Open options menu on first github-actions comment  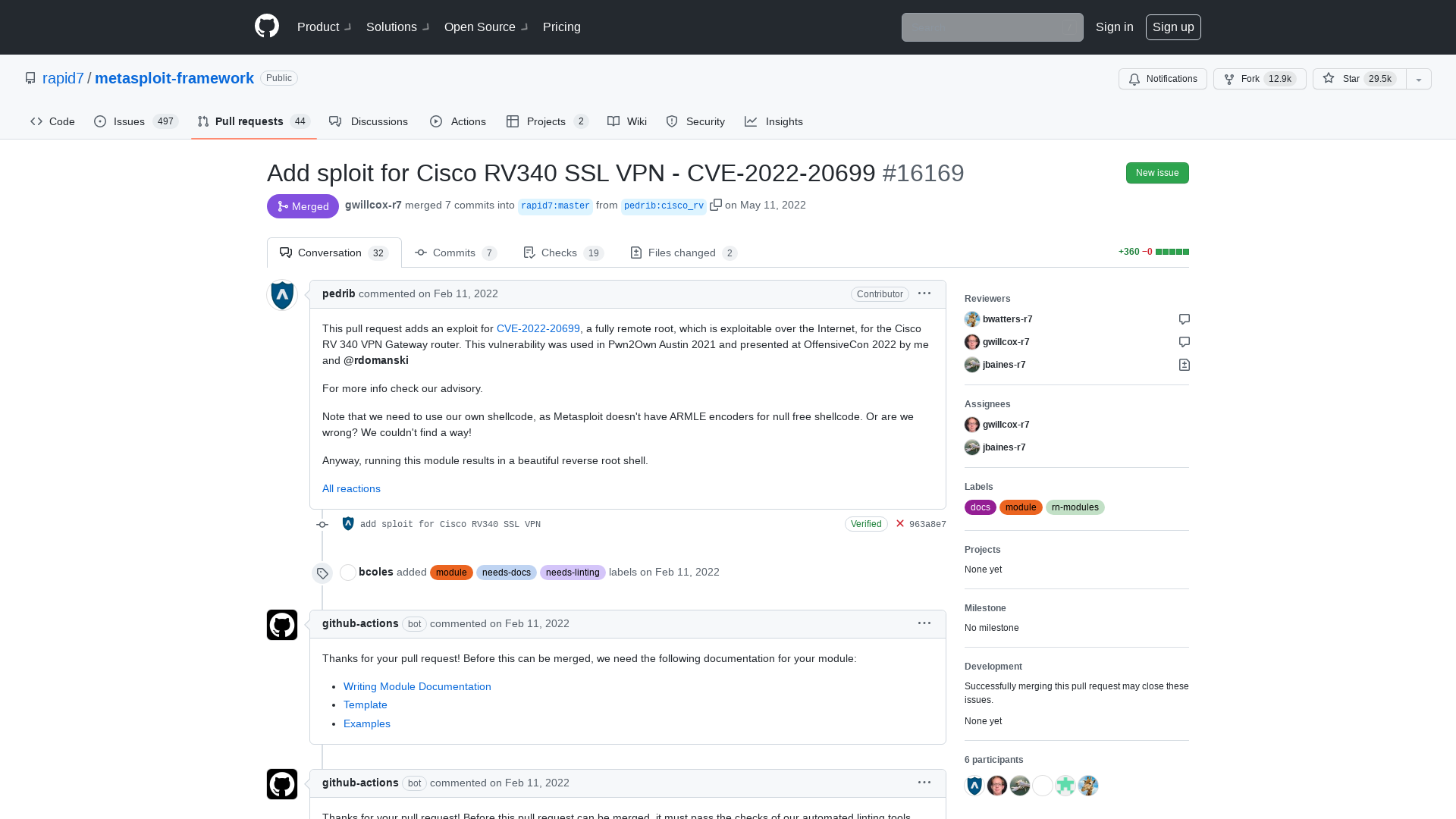[924, 623]
